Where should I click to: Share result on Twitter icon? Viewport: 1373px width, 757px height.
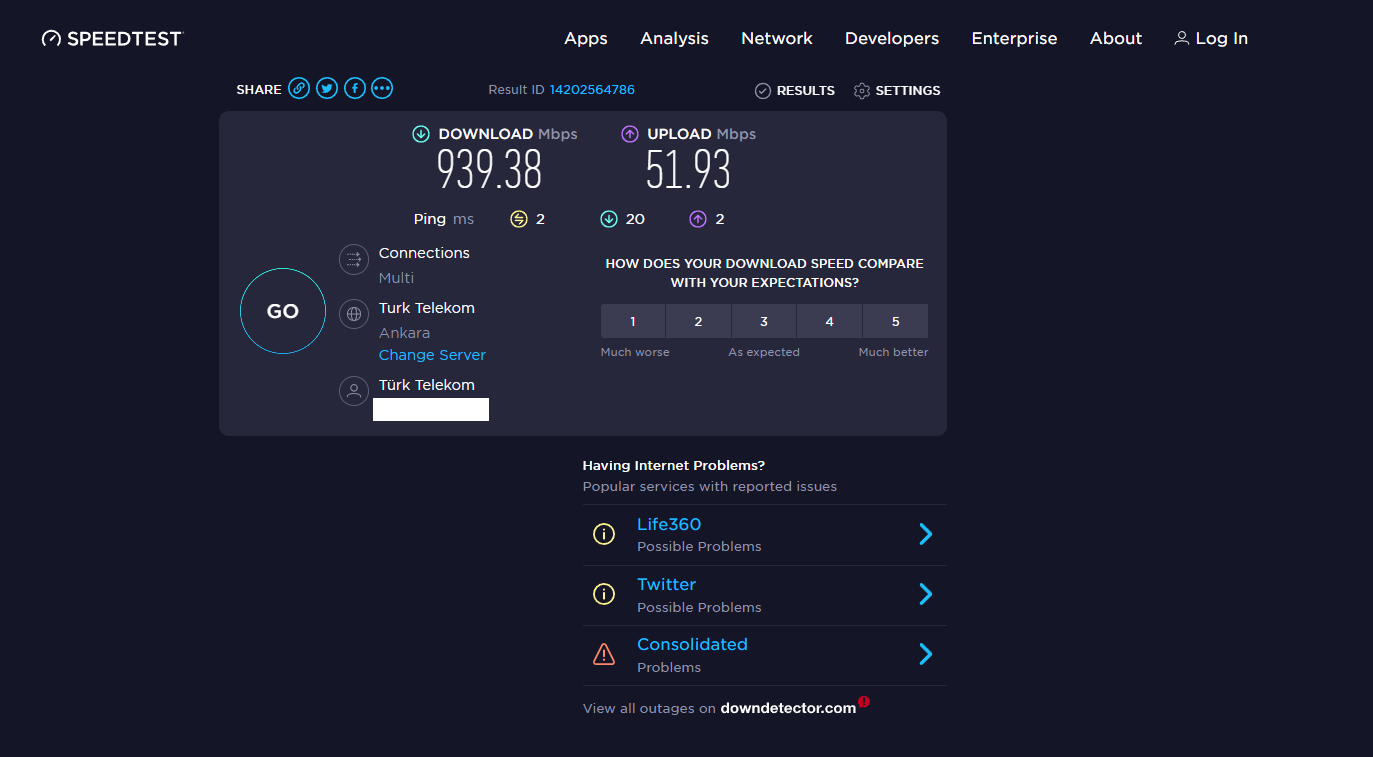327,89
